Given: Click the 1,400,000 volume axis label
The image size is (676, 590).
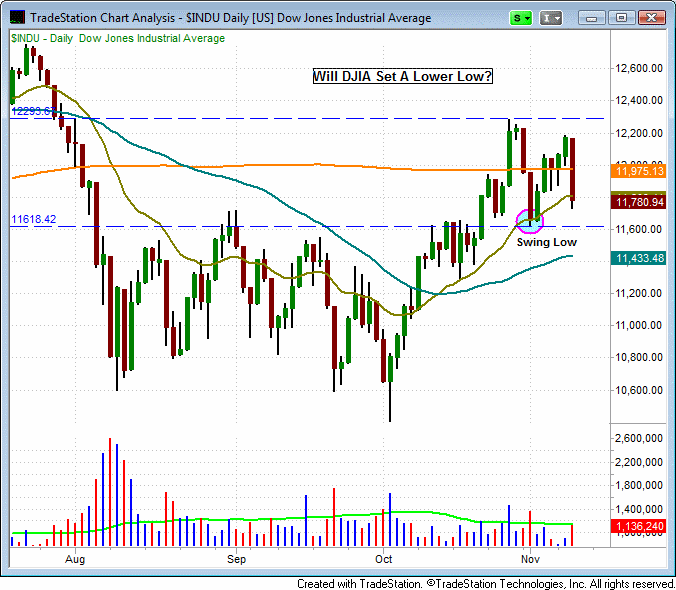Looking at the screenshot, I should pos(639,509).
